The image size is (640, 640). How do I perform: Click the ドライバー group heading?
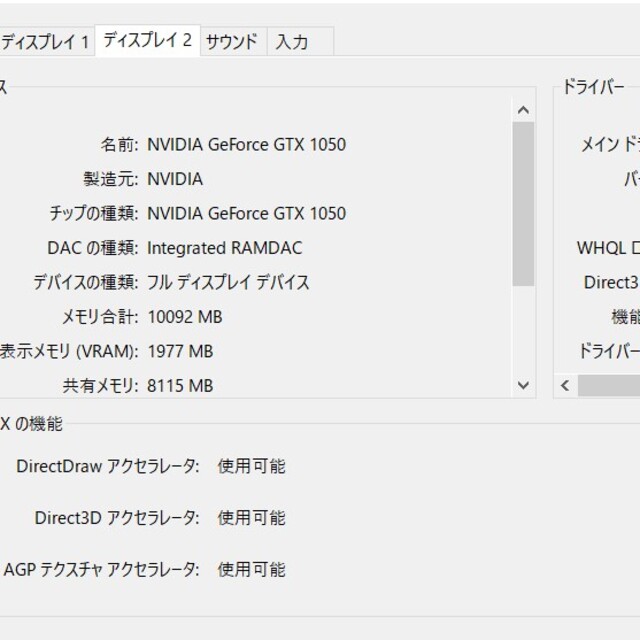click(x=593, y=87)
